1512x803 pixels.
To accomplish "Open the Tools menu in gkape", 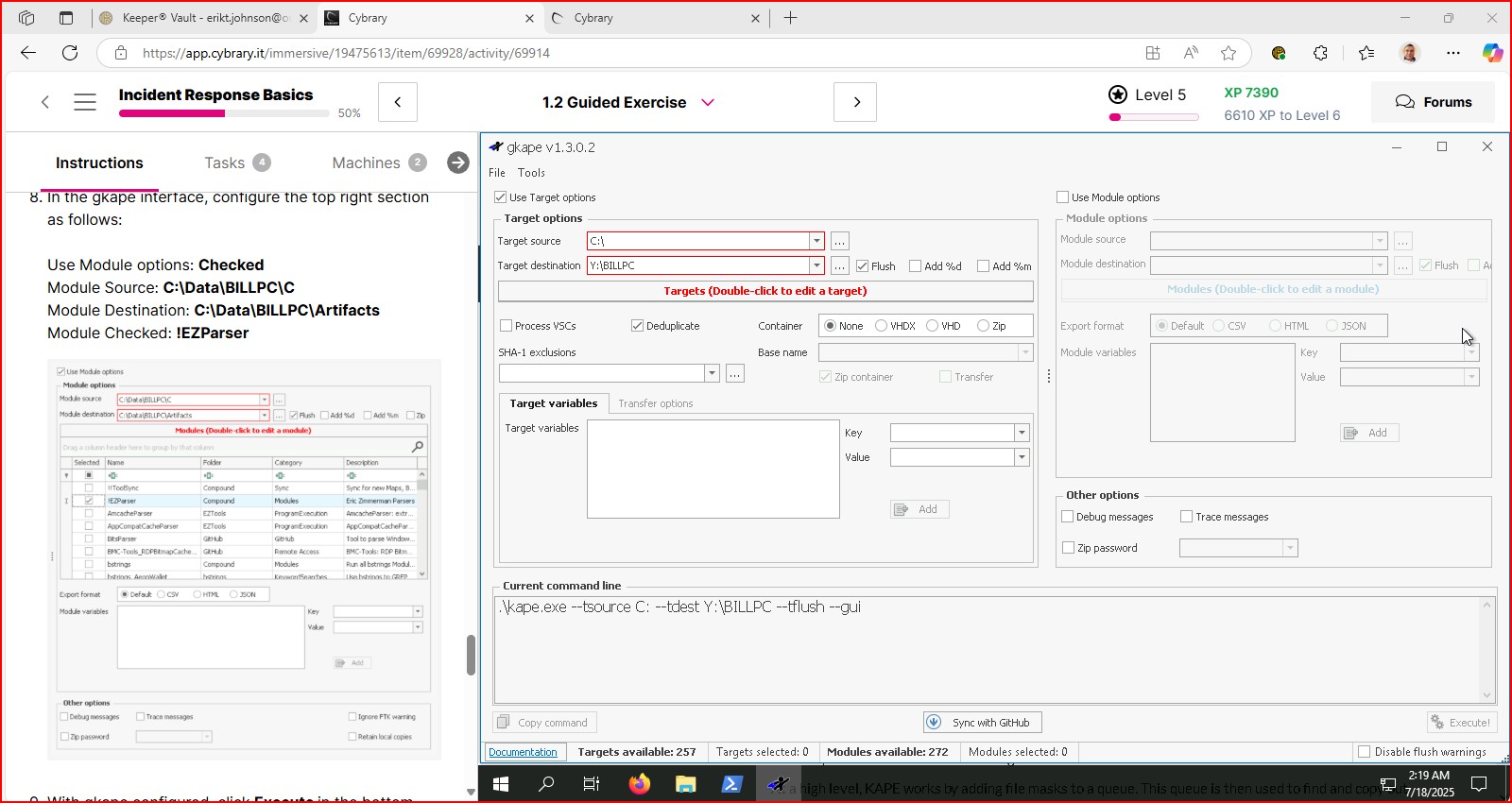I will [x=531, y=173].
